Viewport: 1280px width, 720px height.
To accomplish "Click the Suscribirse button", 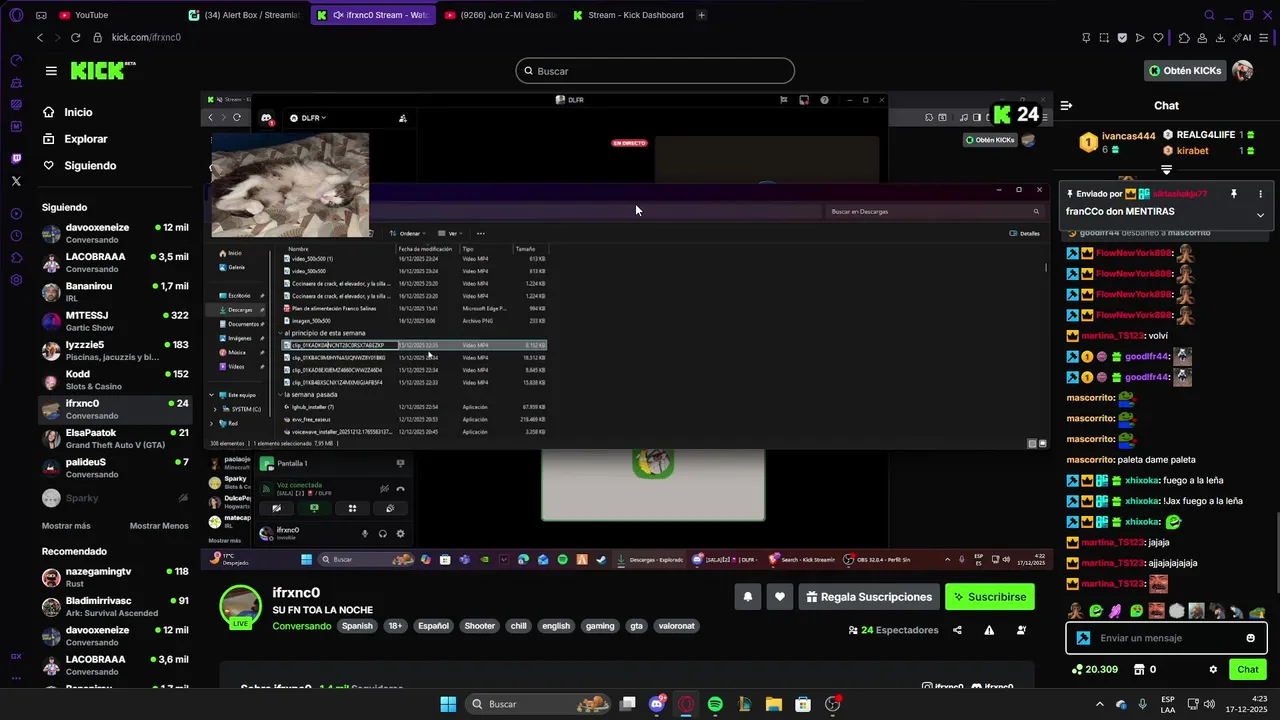I will click(x=989, y=597).
